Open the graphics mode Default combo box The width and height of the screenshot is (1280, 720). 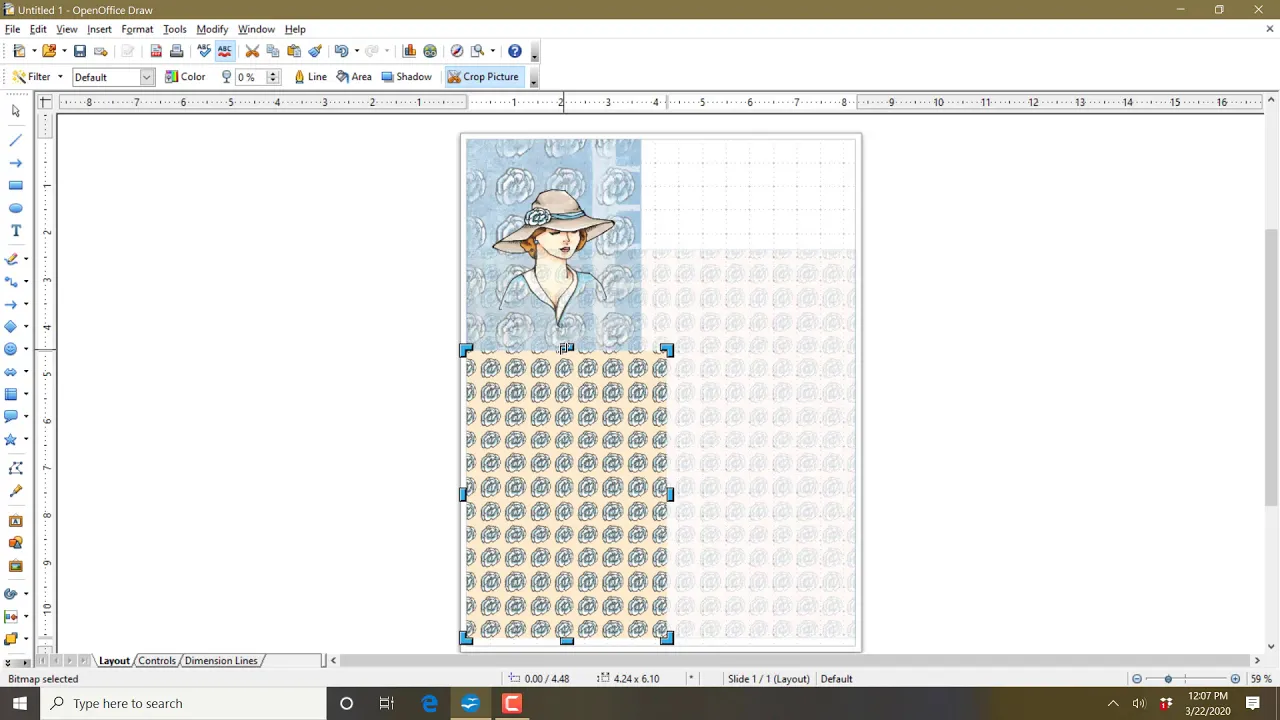click(112, 77)
